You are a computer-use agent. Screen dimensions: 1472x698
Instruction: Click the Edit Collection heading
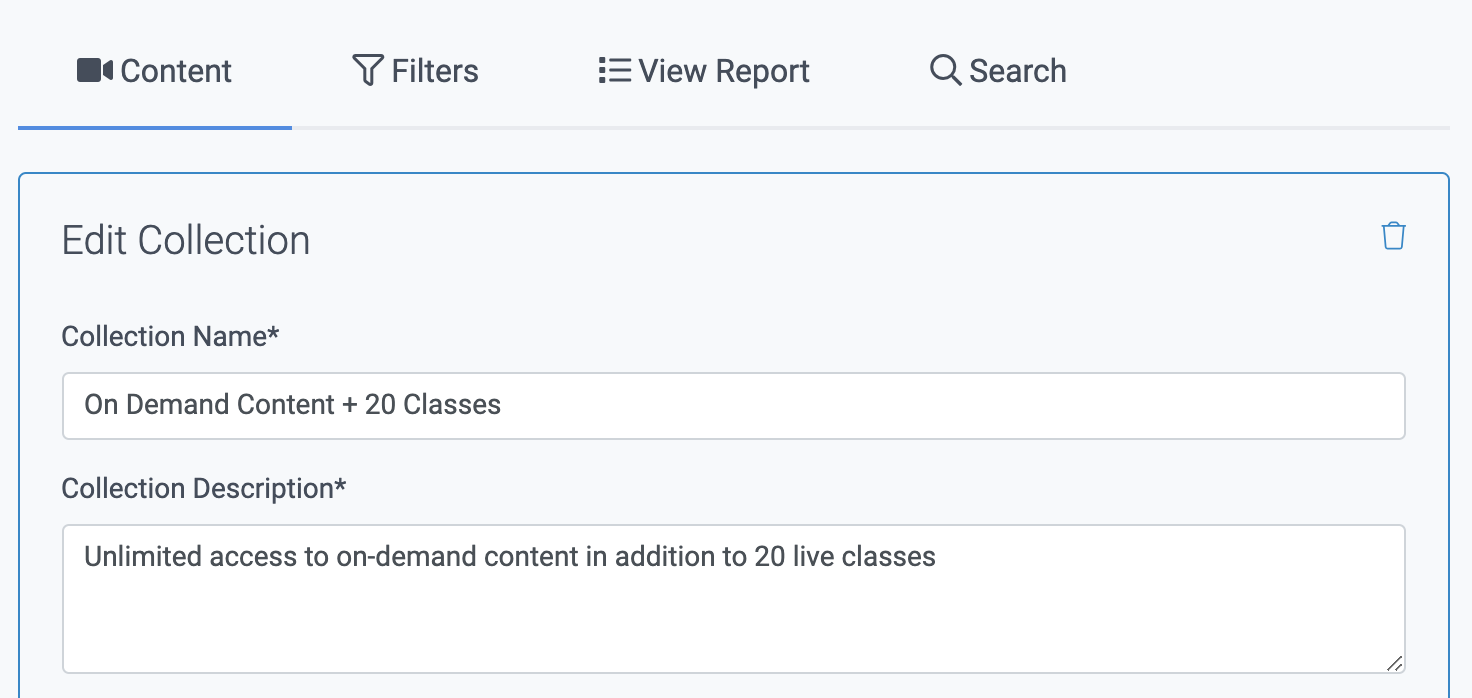point(186,240)
